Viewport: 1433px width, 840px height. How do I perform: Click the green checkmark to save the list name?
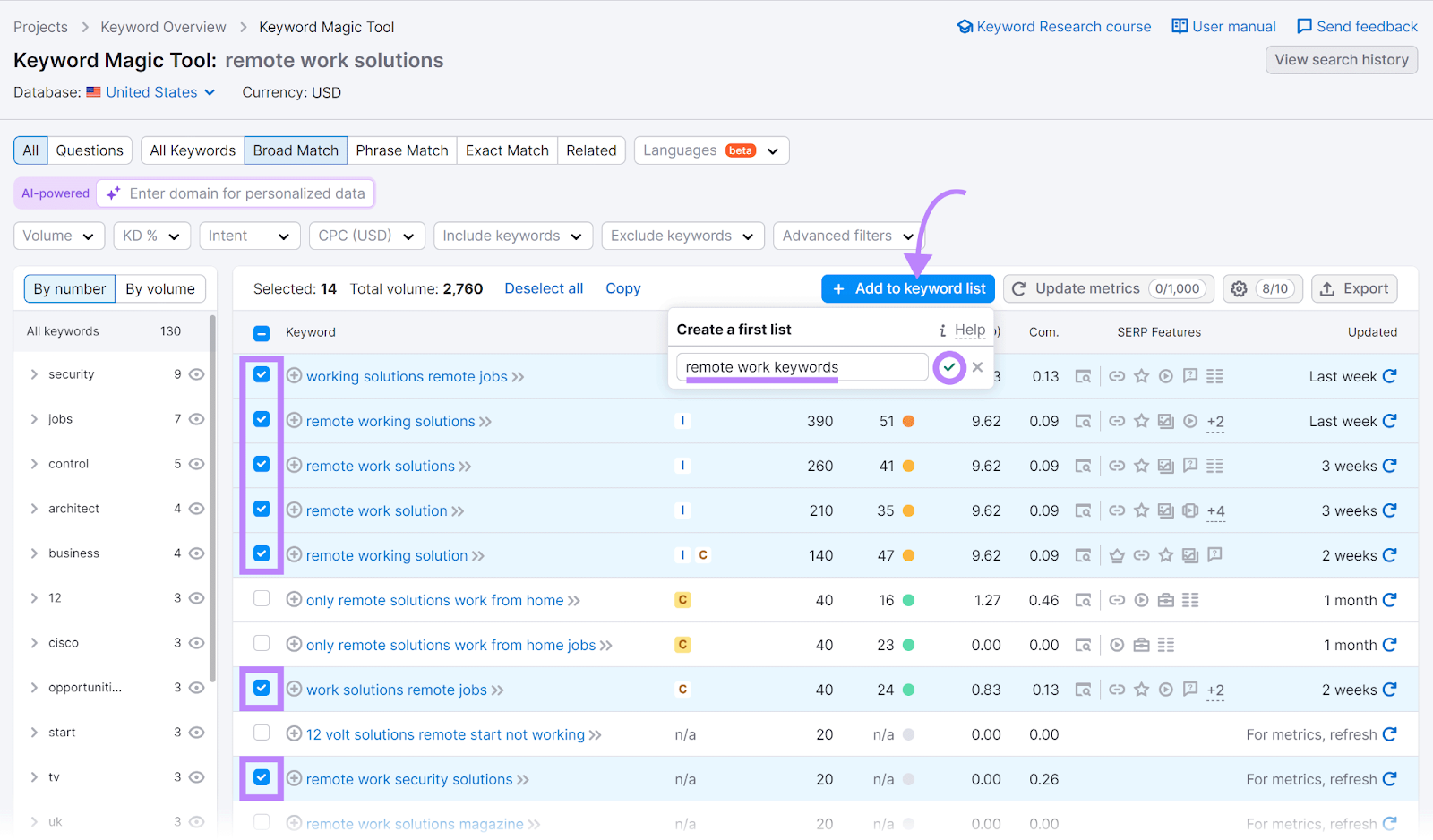(x=948, y=366)
